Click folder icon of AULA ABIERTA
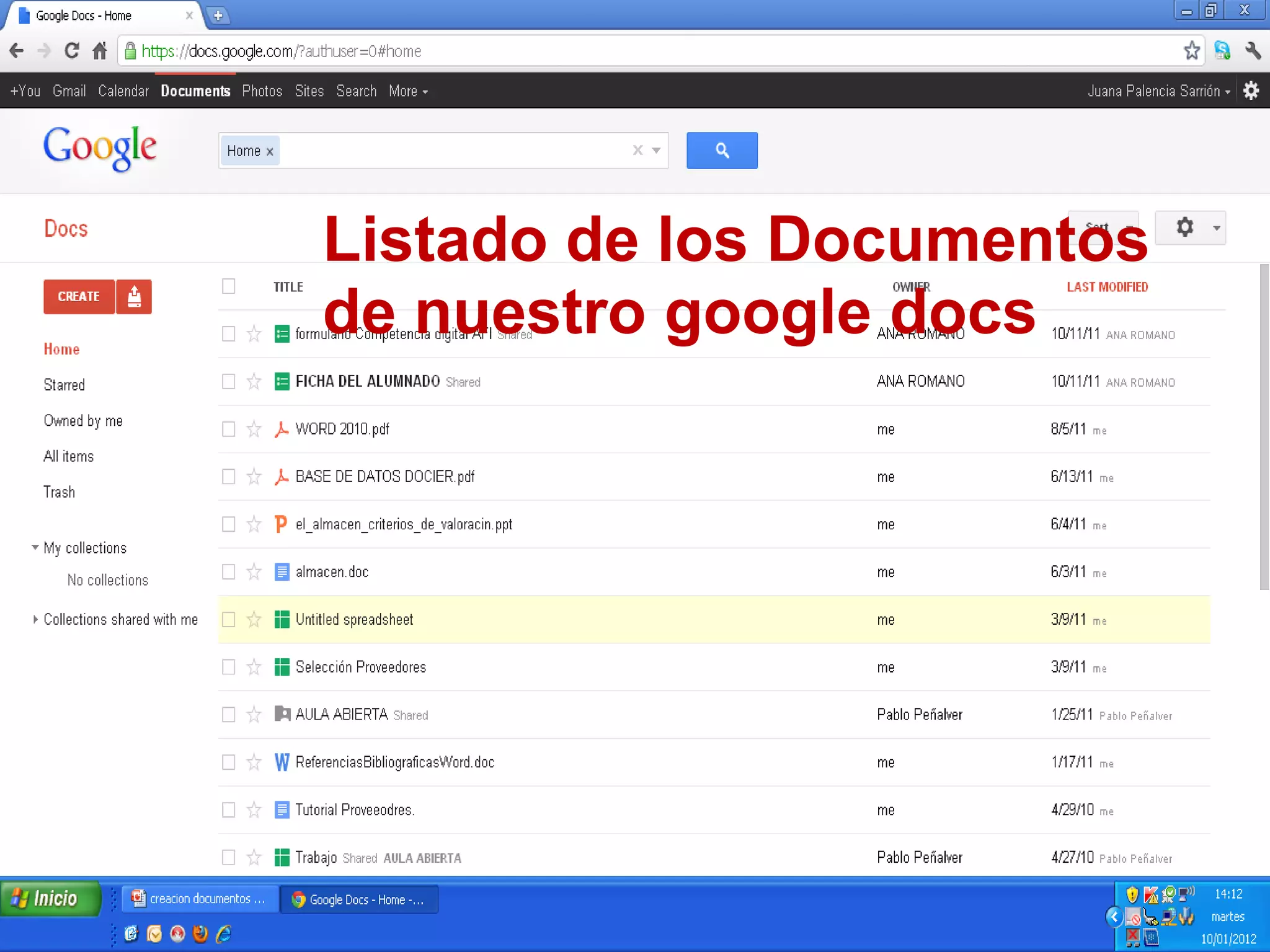The height and width of the screenshot is (952, 1270). (x=282, y=714)
